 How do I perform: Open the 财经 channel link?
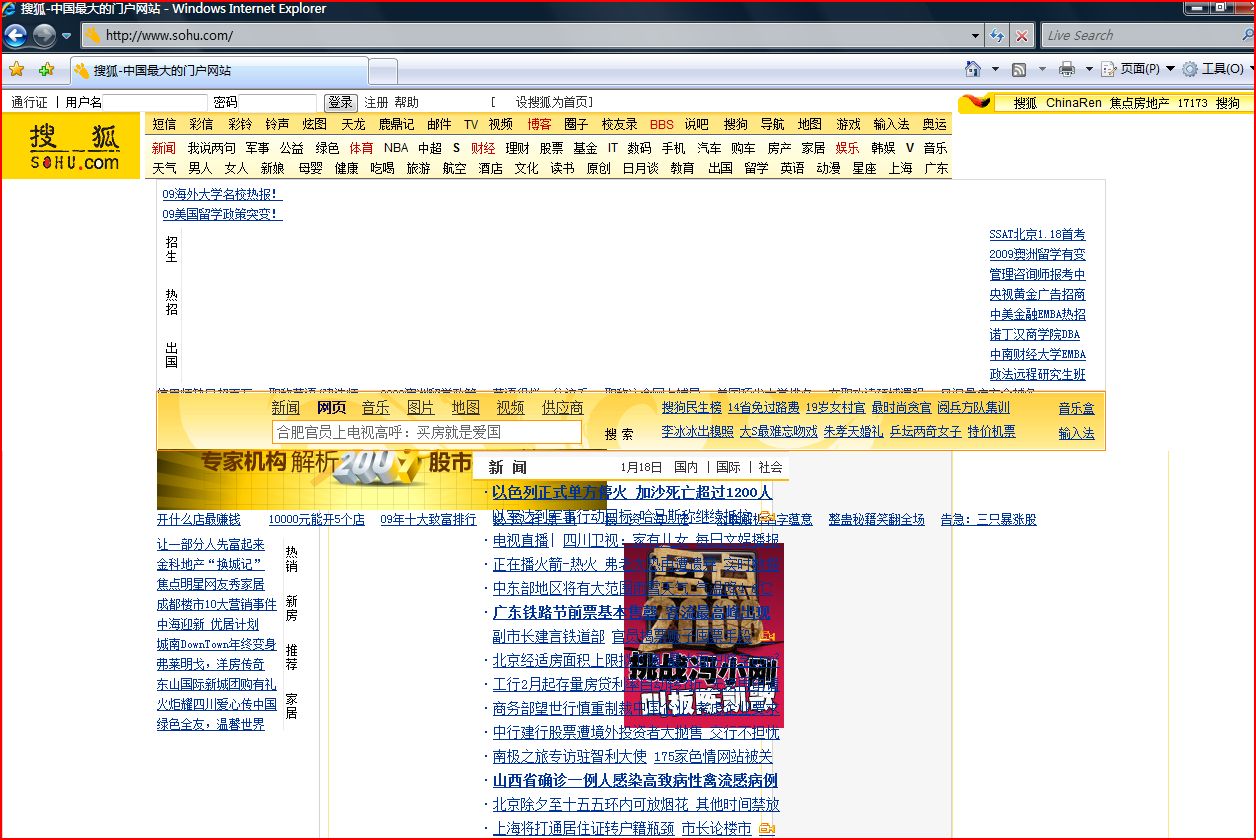483,147
